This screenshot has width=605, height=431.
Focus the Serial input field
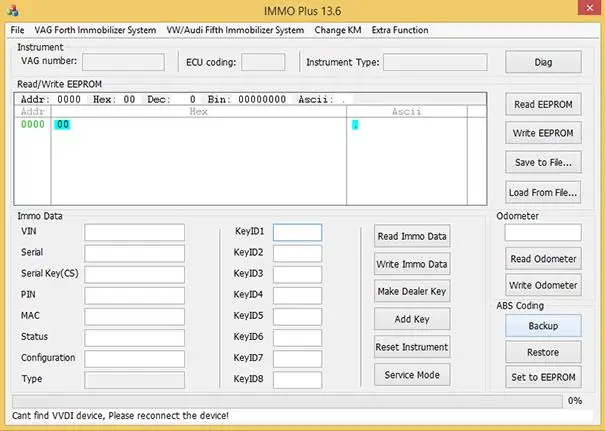(134, 254)
